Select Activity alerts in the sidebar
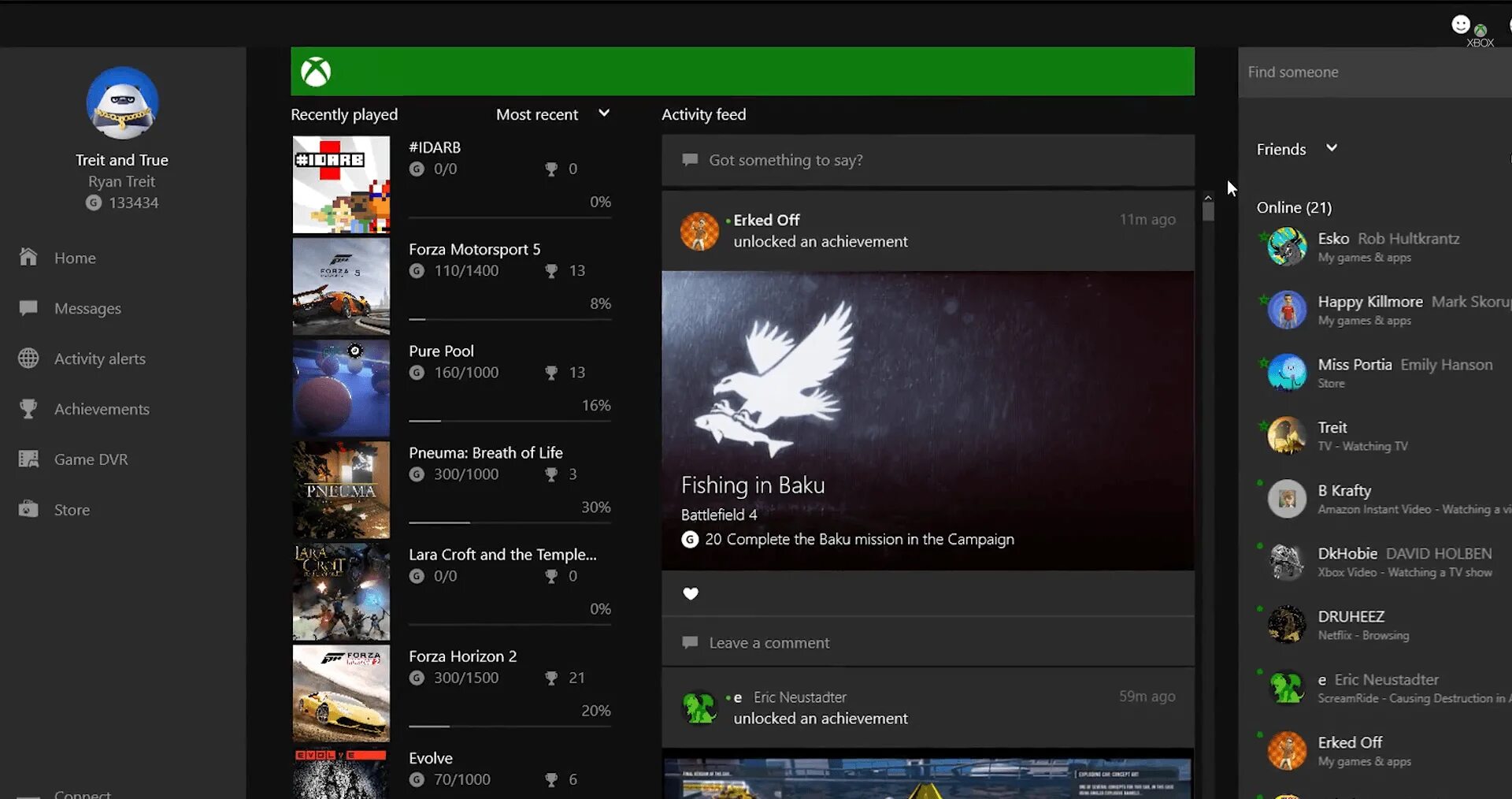This screenshot has height=799, width=1512. point(100,359)
